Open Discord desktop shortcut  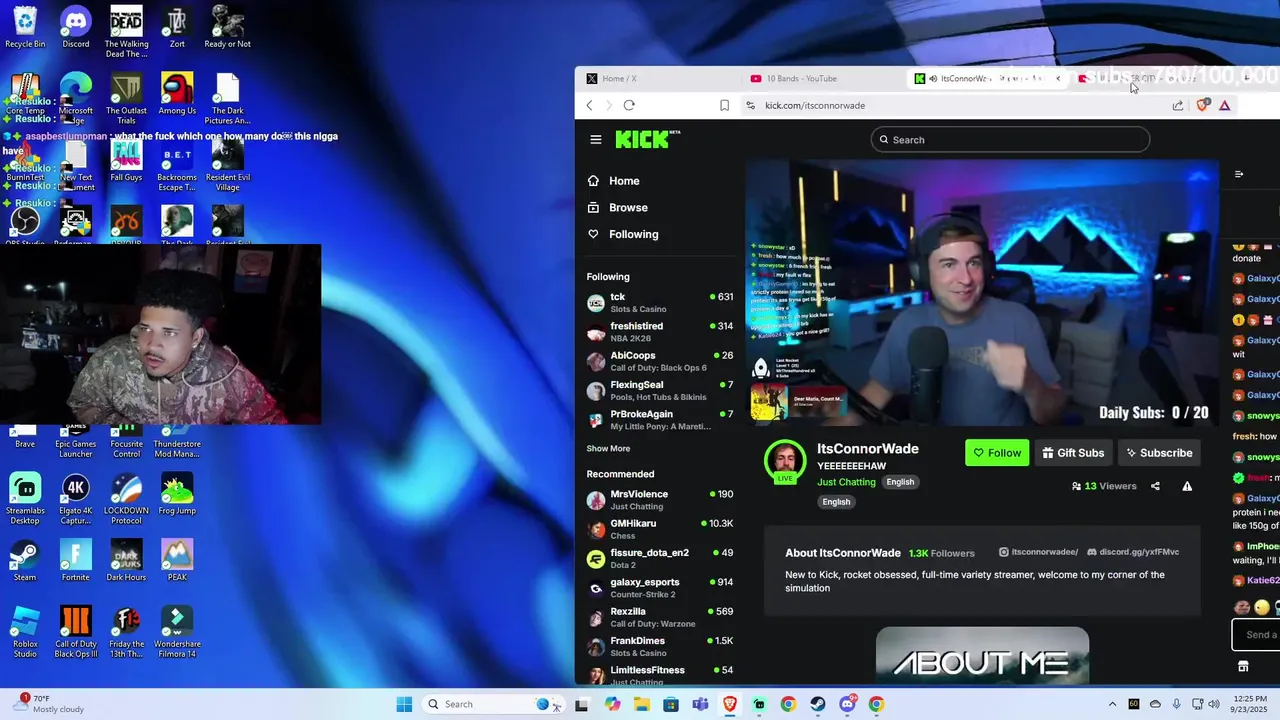76,27
